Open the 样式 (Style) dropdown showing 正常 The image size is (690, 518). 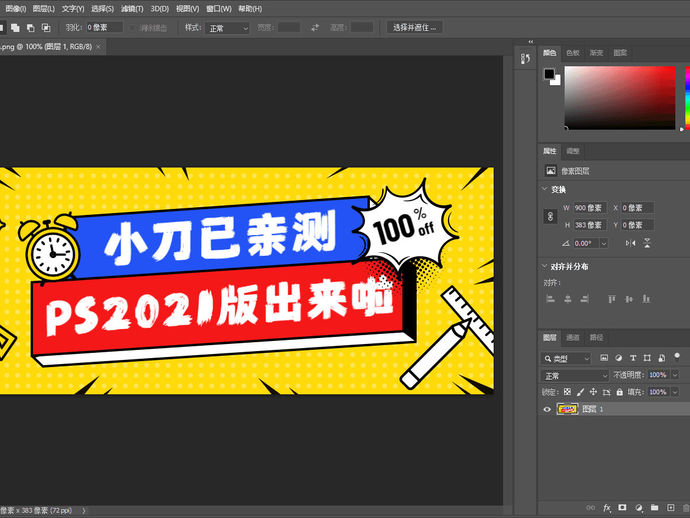coord(228,28)
